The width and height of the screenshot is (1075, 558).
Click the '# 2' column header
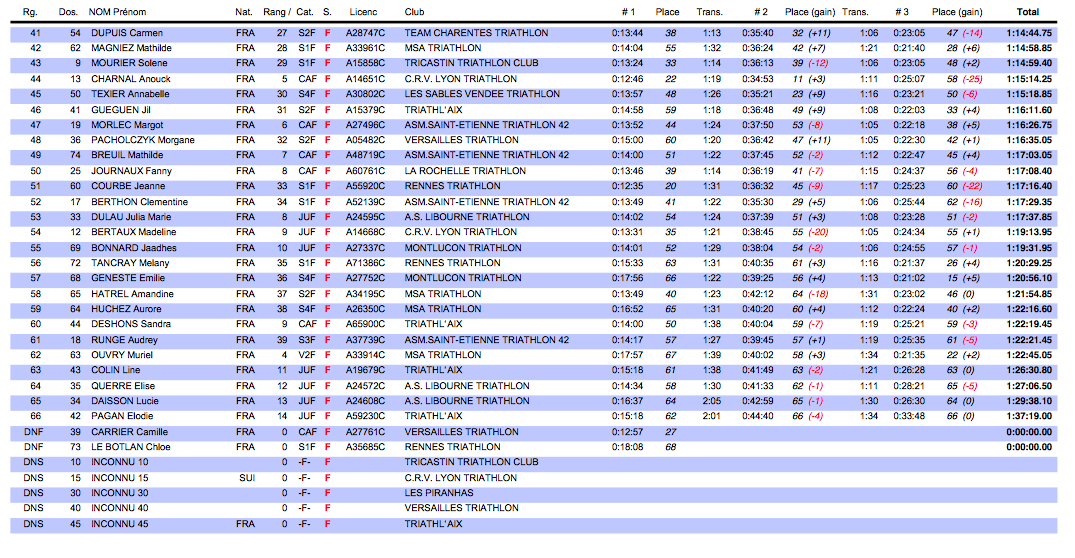761,12
